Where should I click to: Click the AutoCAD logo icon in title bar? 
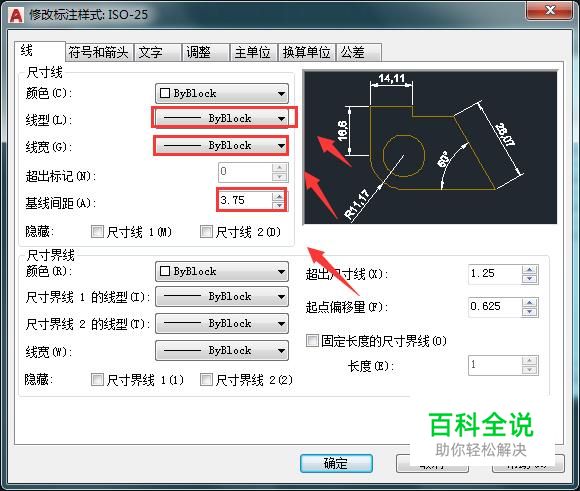click(16, 15)
